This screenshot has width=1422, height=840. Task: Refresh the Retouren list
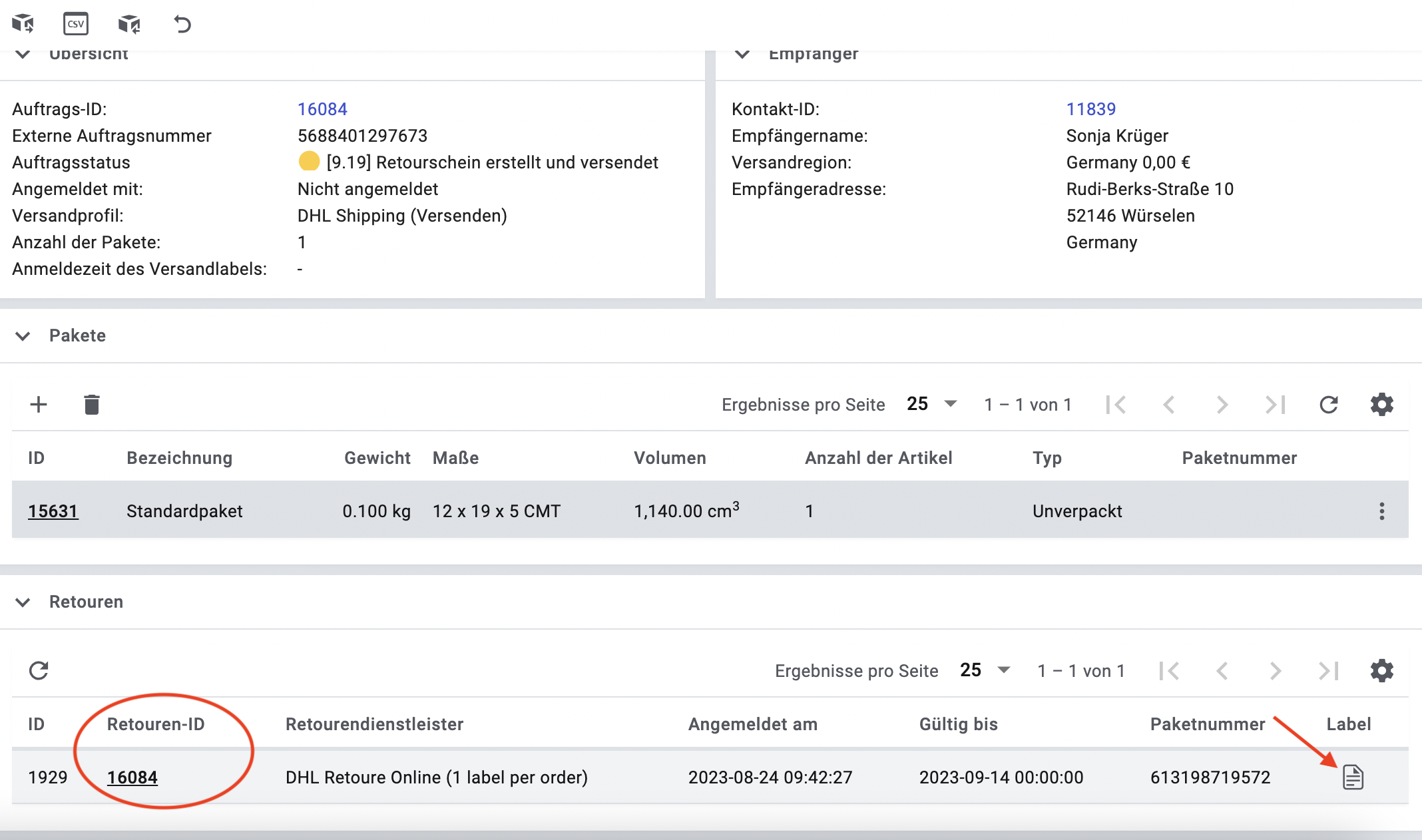click(x=39, y=670)
